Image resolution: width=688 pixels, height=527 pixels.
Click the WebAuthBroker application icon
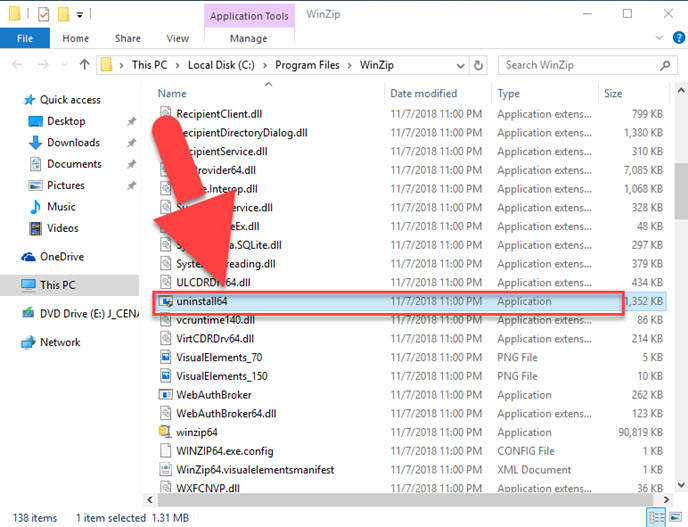165,395
